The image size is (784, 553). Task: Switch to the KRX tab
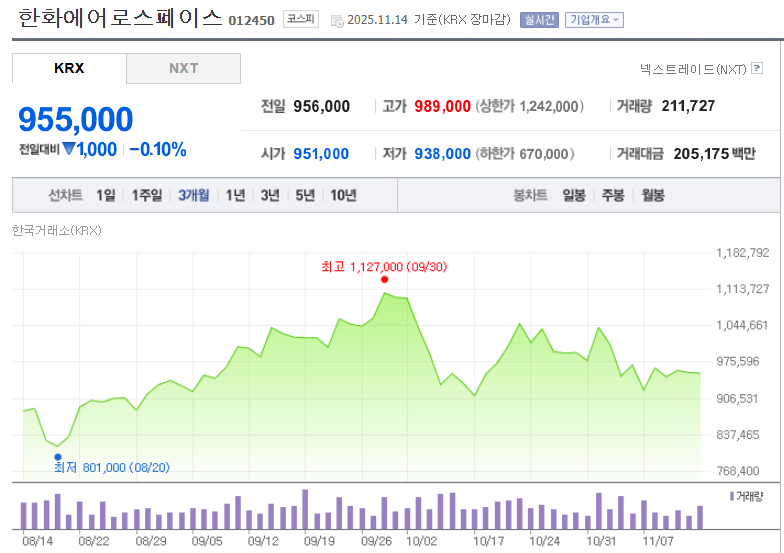coord(69,68)
